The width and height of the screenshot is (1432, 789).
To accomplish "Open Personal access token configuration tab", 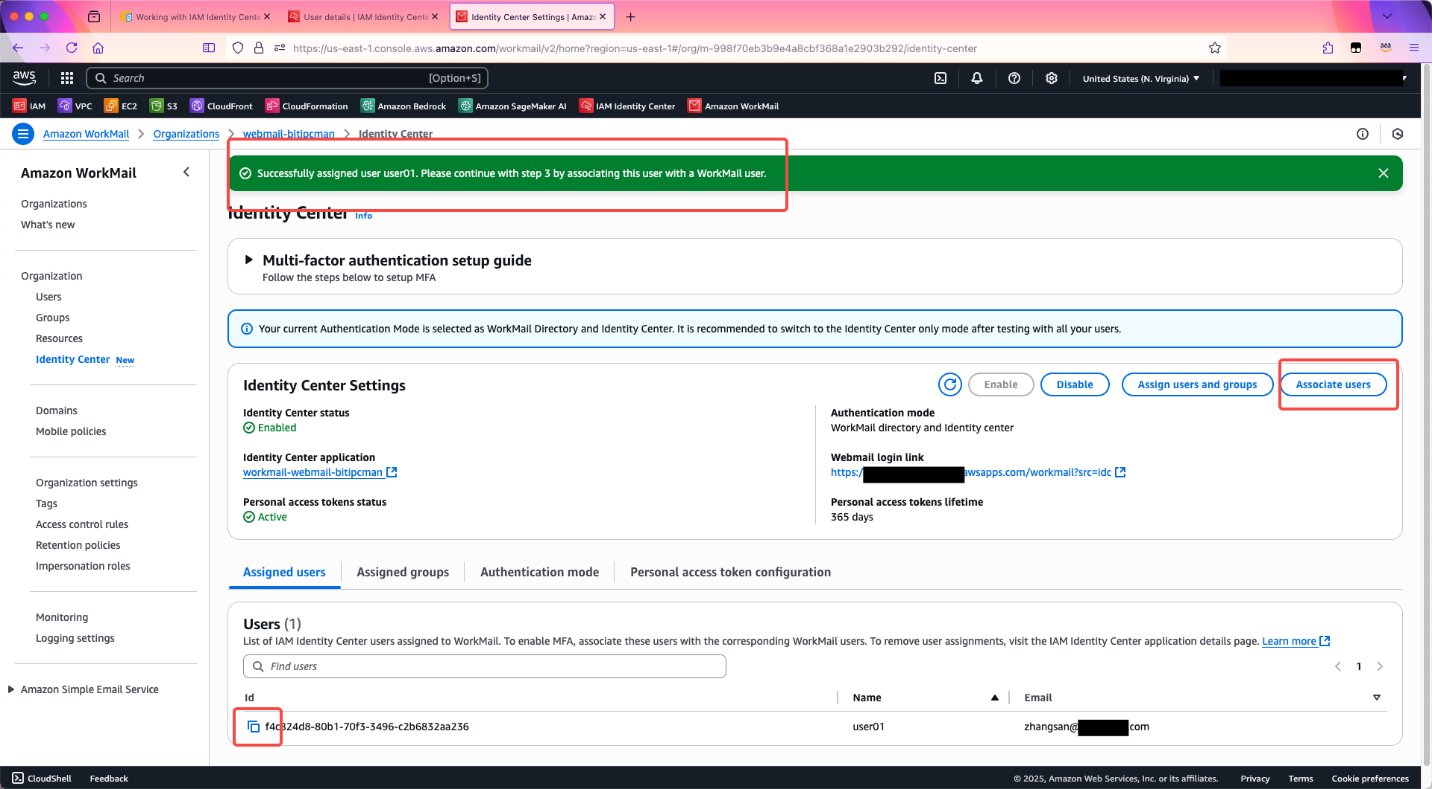I will 731,572.
